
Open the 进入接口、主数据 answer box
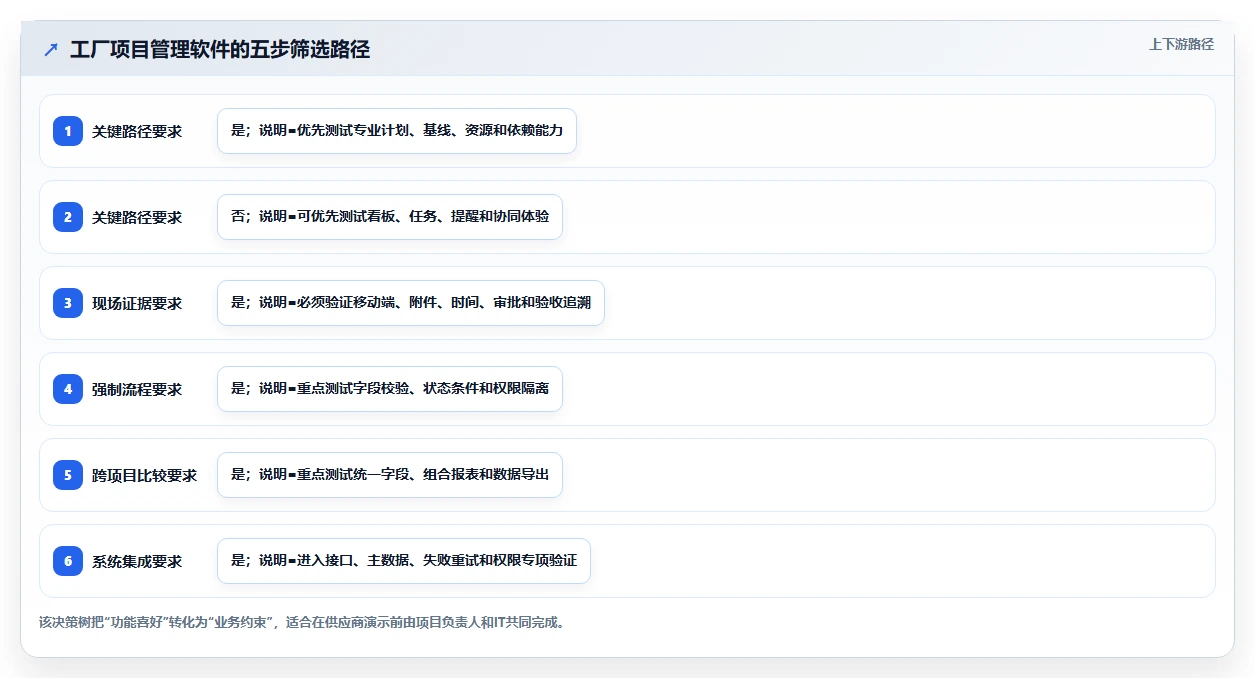point(404,561)
